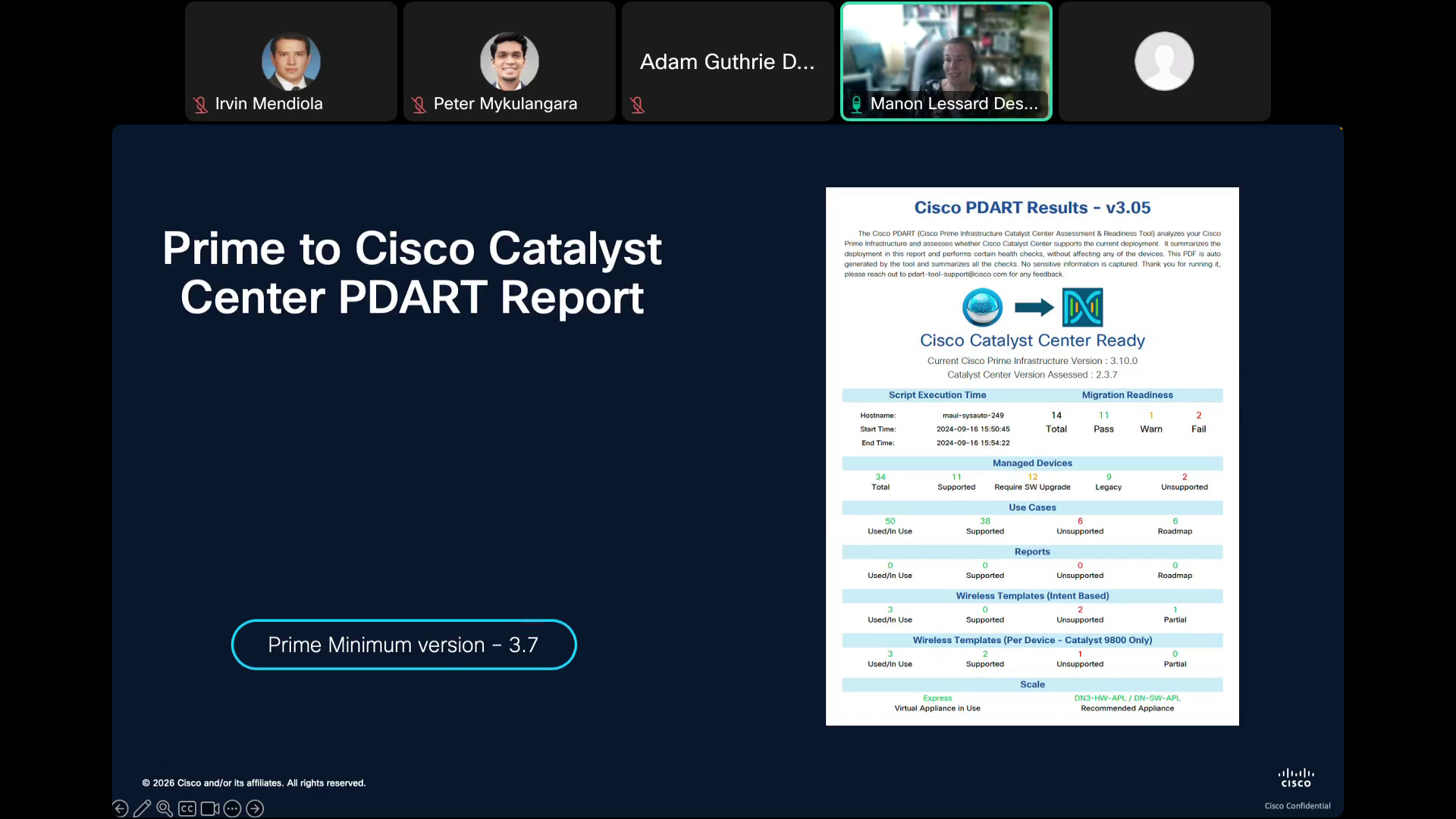Click Adam Guthrie's muted microphone icon
The image size is (1456, 819).
click(637, 105)
